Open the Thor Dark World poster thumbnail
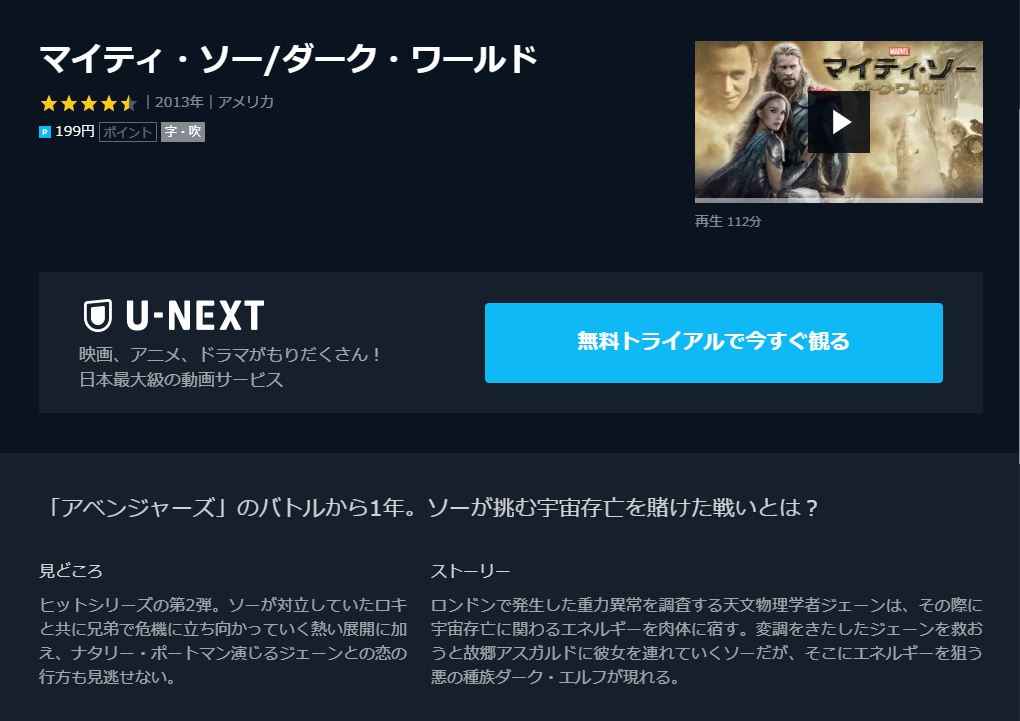Viewport: 1020px width, 721px height. tap(839, 122)
